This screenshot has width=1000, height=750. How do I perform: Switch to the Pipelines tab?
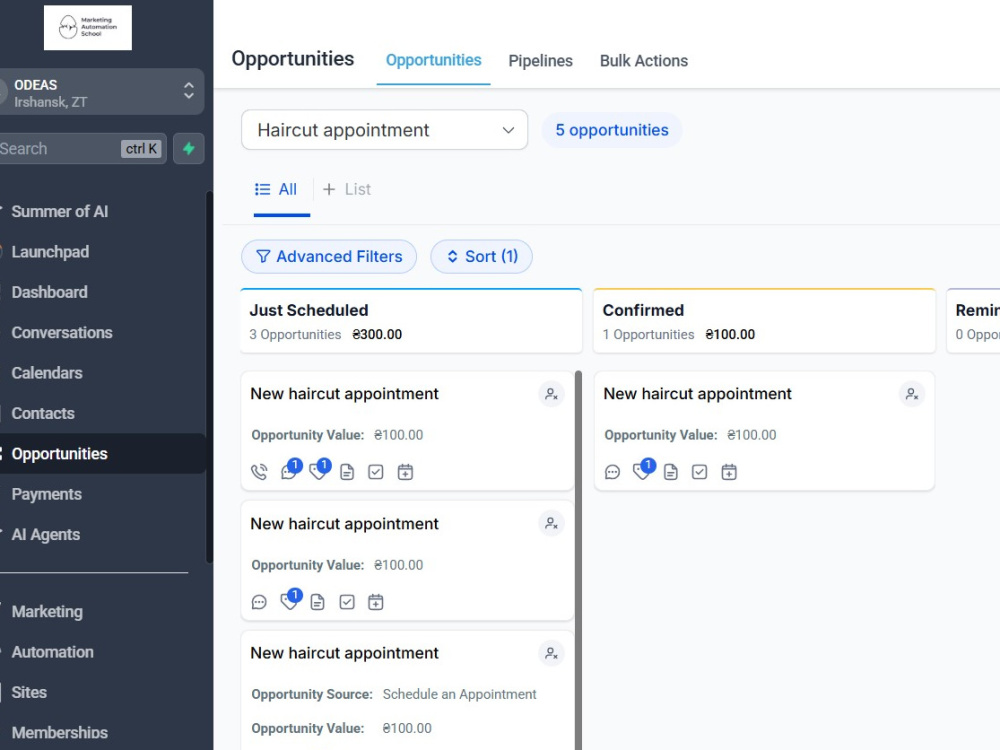(540, 61)
